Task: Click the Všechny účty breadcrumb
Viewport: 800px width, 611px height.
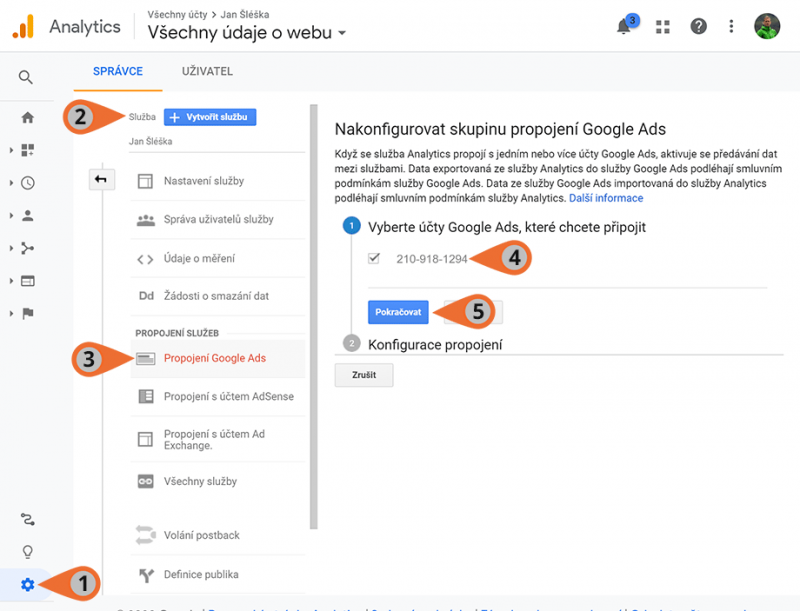Action: point(177,14)
